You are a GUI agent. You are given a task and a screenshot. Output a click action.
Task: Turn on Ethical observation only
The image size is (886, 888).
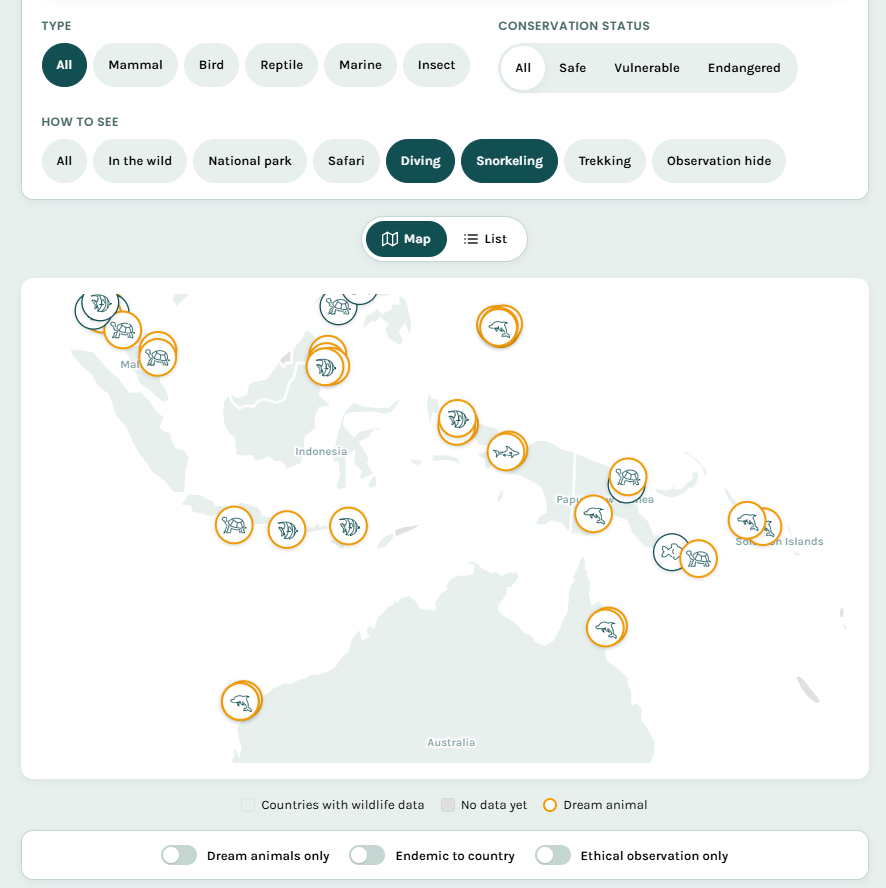click(553, 855)
